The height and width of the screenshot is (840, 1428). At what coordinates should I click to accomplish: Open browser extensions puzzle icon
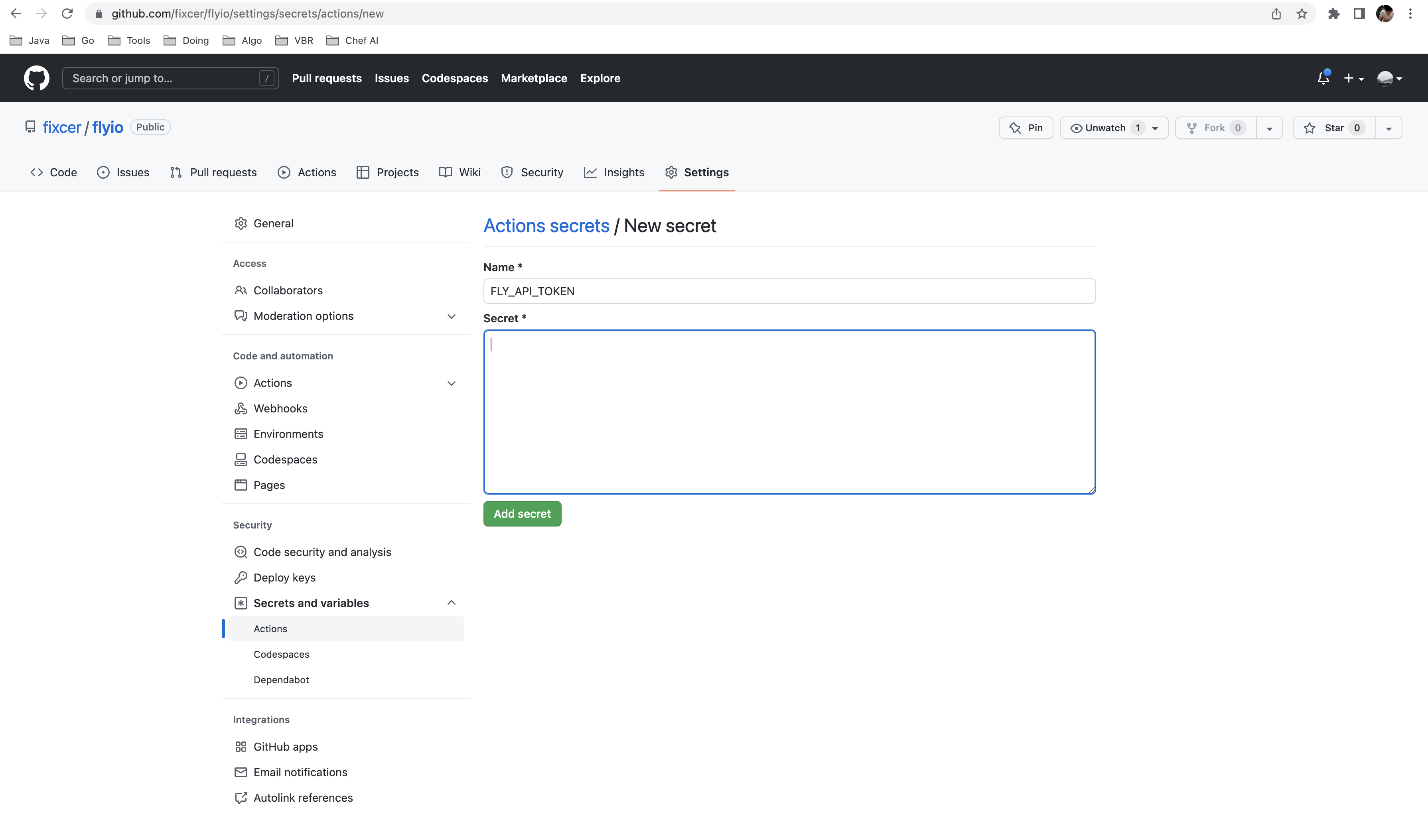click(x=1333, y=14)
